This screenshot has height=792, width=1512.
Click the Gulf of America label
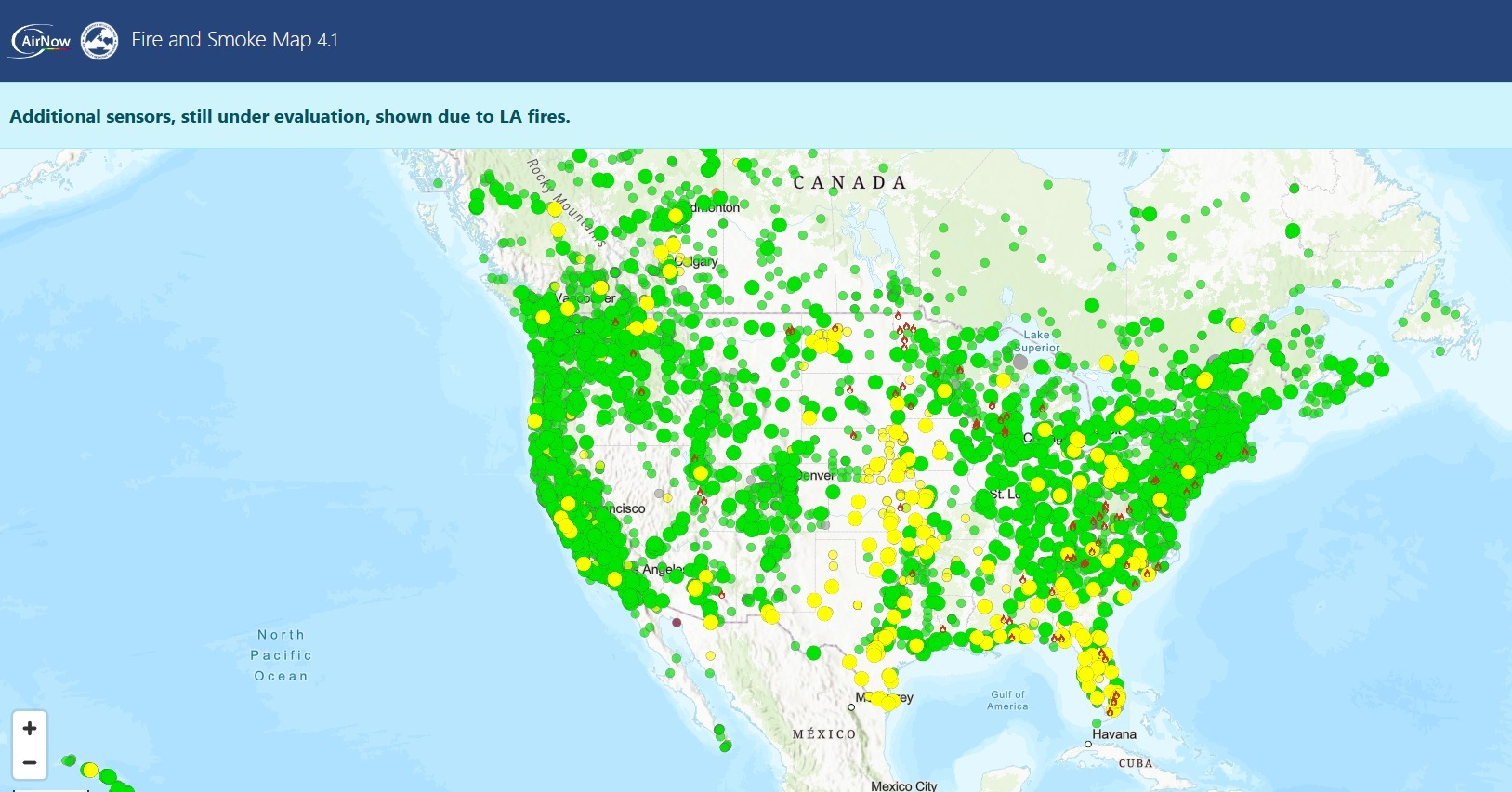[x=1007, y=700]
